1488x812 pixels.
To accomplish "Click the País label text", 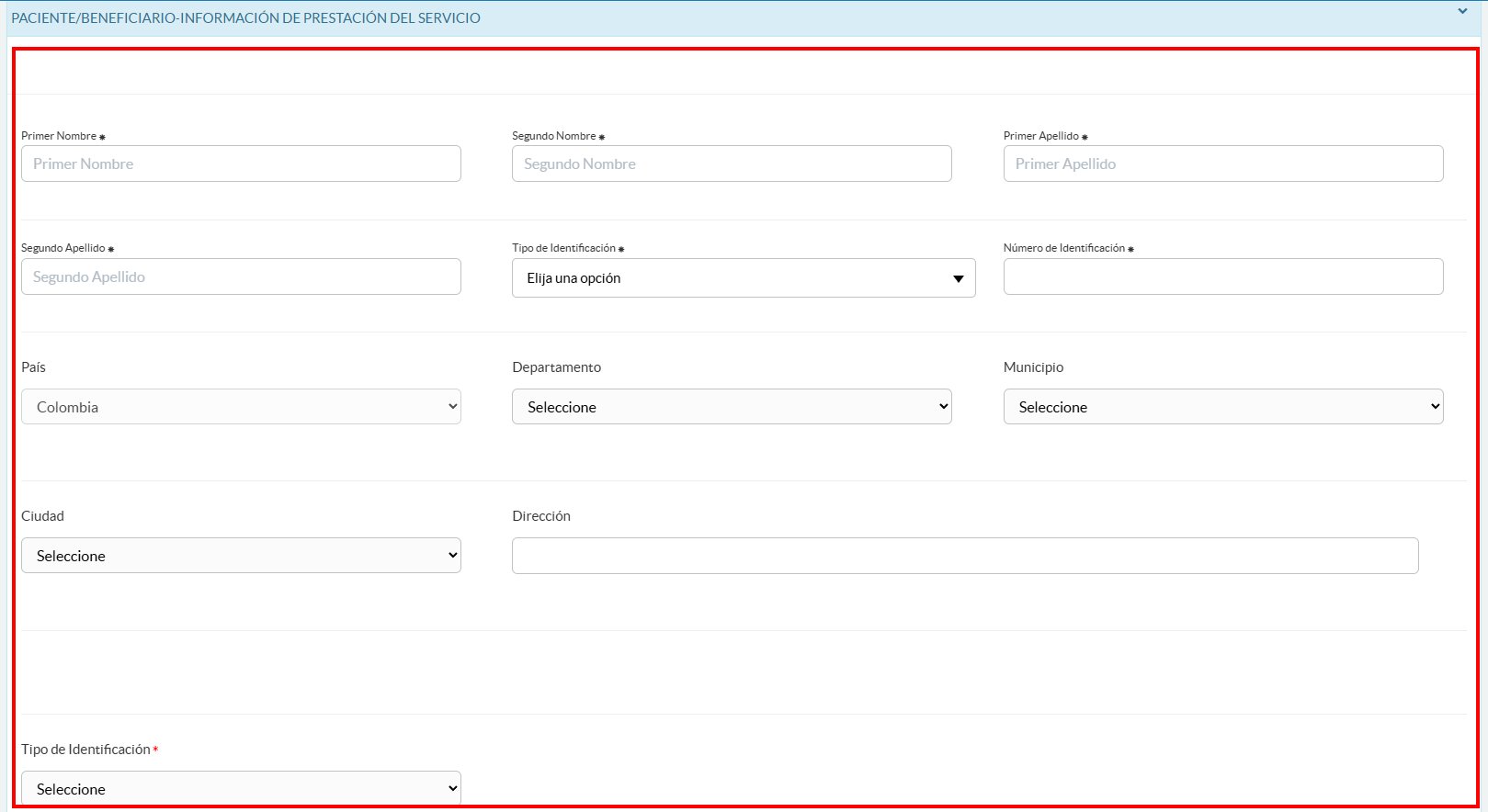I will coord(34,367).
